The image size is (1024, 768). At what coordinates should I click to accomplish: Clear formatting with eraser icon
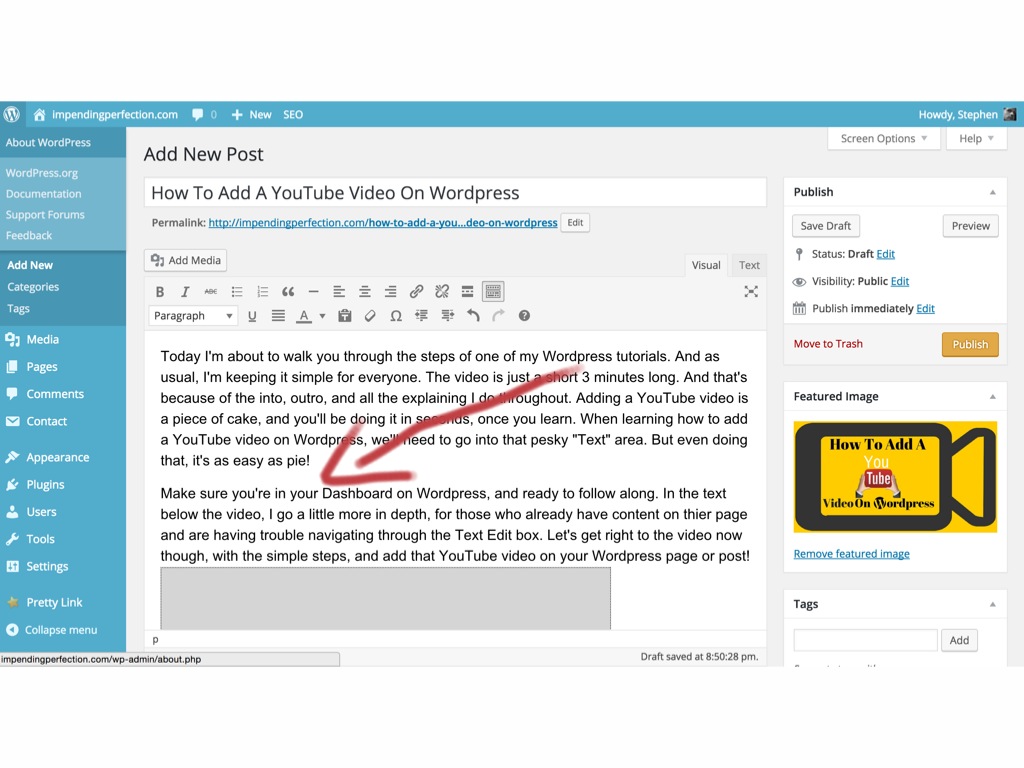370,316
